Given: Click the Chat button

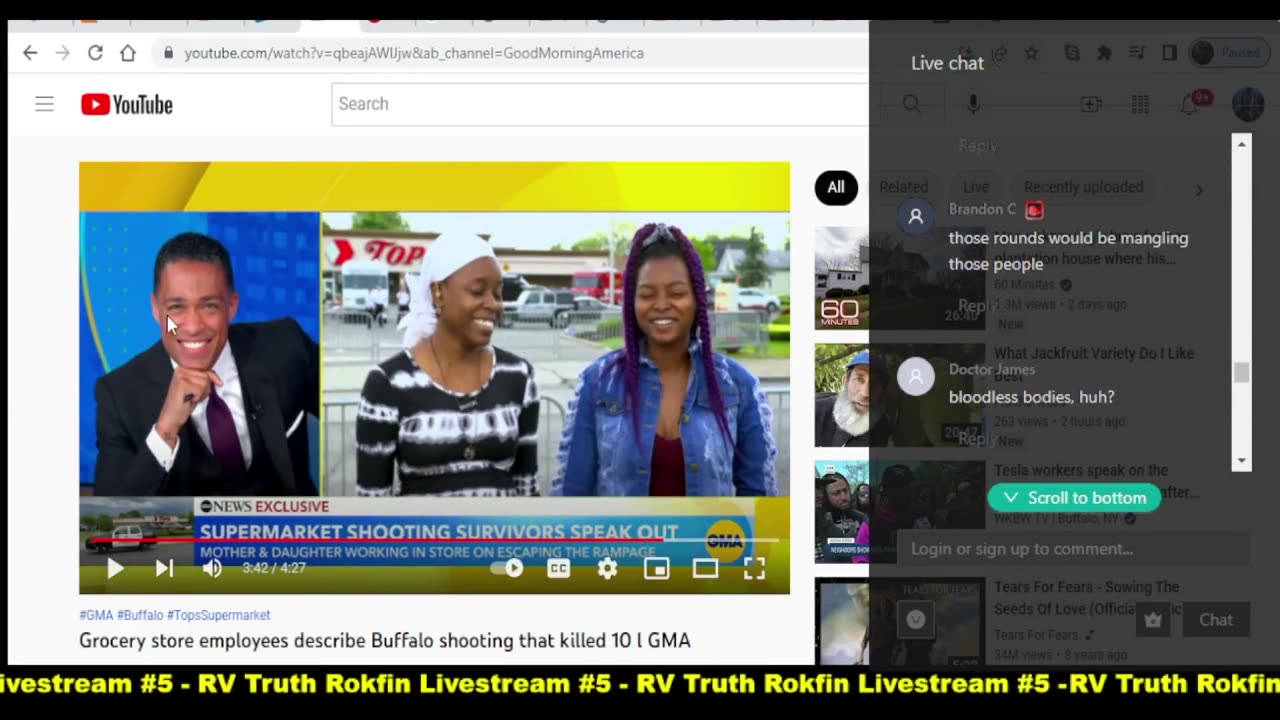Looking at the screenshot, I should (x=1216, y=620).
